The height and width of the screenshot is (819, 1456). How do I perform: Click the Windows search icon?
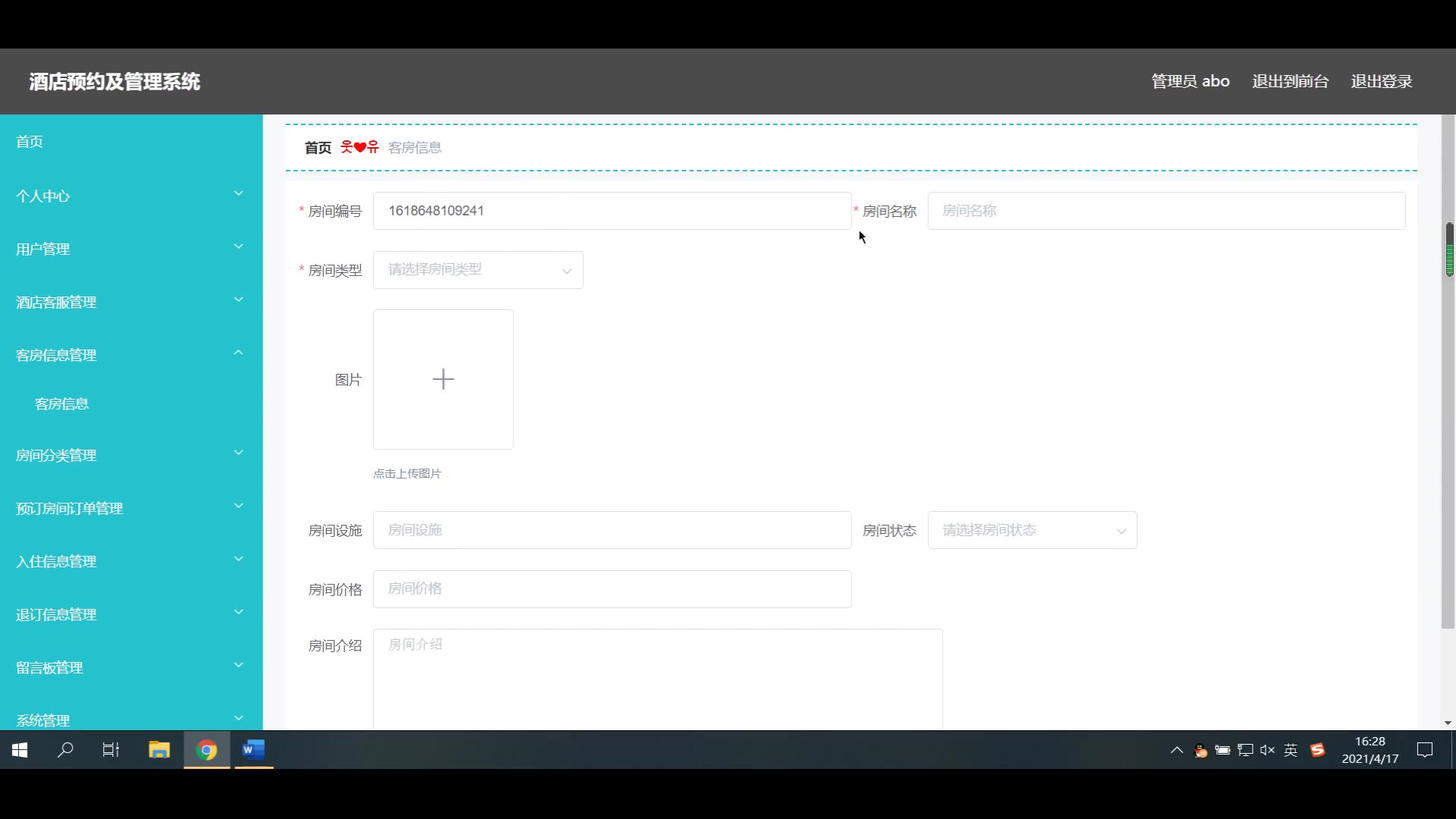click(x=66, y=750)
